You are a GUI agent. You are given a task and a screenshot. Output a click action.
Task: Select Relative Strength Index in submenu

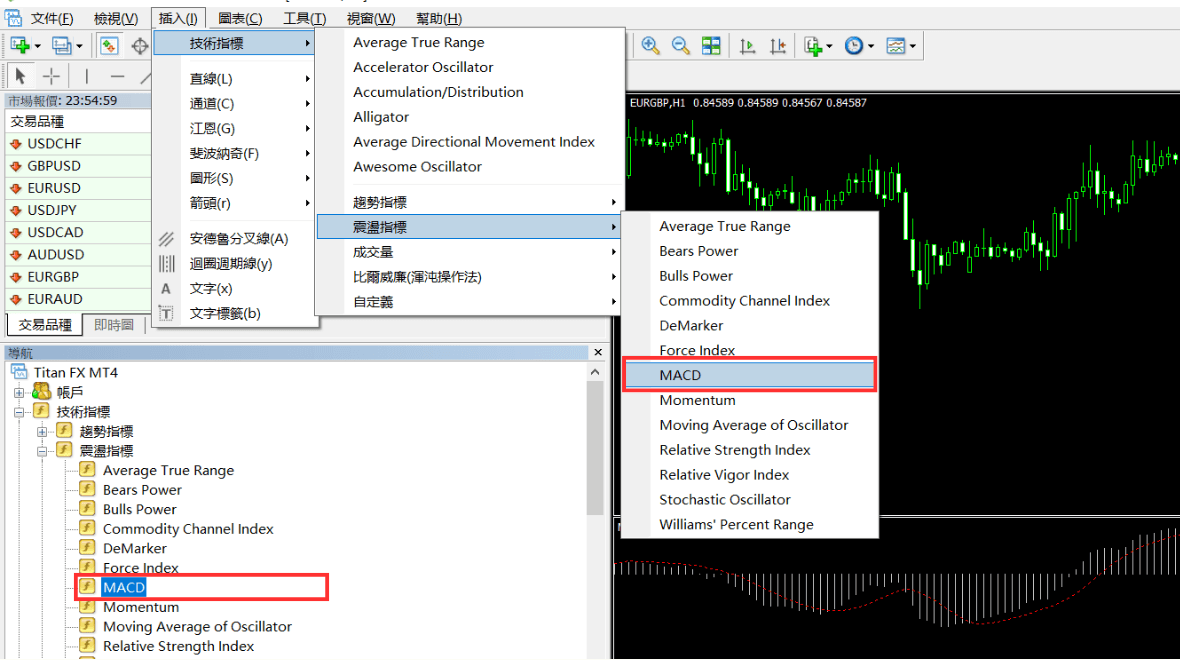pyautogui.click(x=734, y=450)
